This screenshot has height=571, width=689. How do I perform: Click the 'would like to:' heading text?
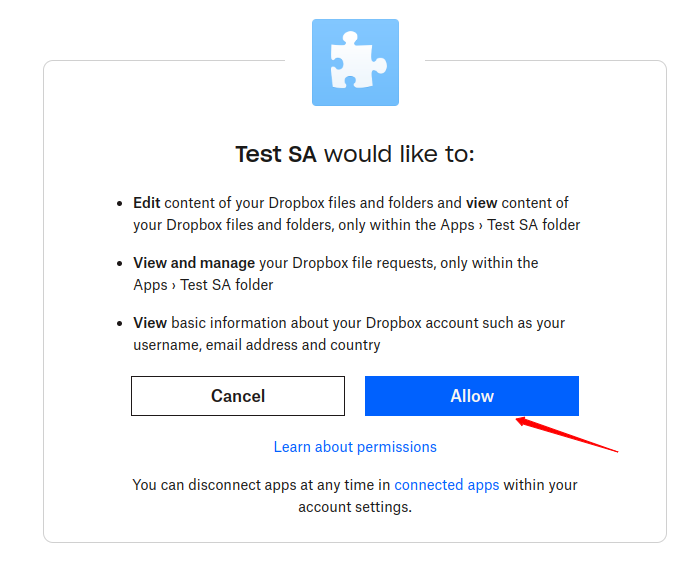[399, 154]
